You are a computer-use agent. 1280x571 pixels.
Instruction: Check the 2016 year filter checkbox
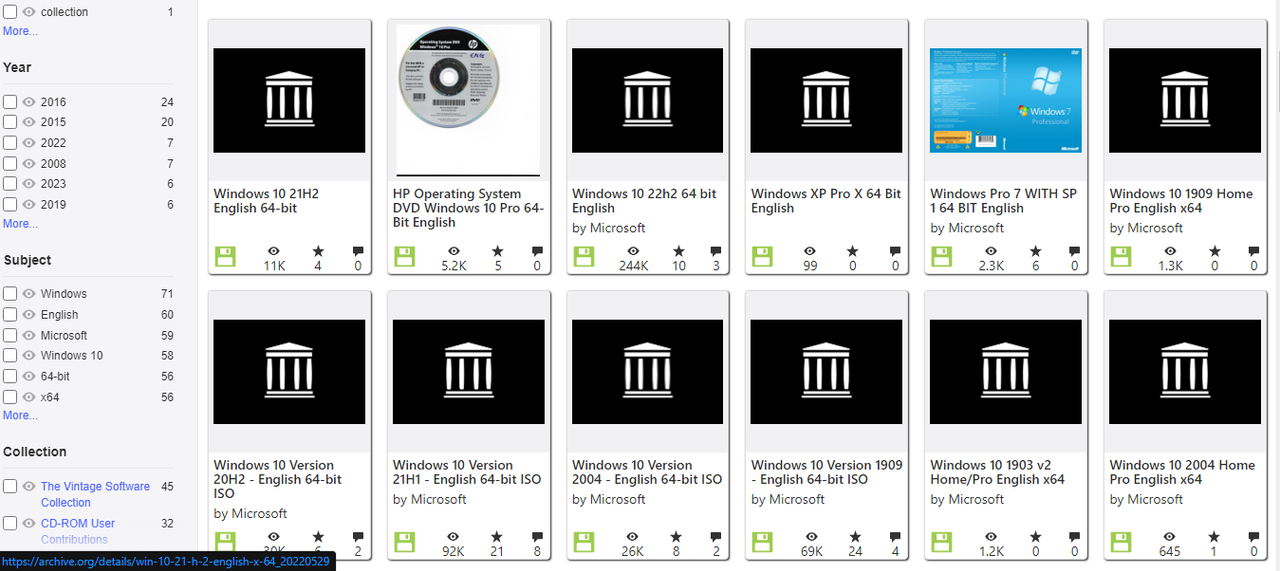pyautogui.click(x=10, y=102)
